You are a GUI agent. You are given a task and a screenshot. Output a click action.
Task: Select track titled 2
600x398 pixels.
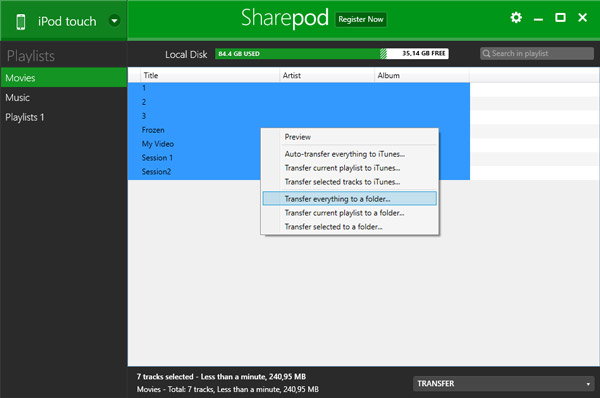(x=298, y=102)
